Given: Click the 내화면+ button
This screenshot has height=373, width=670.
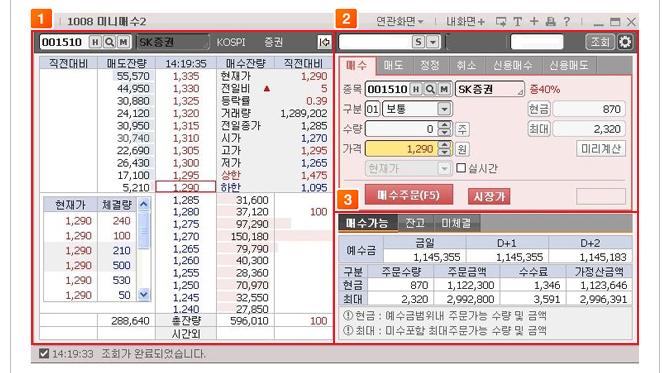Looking at the screenshot, I should tap(465, 21).
